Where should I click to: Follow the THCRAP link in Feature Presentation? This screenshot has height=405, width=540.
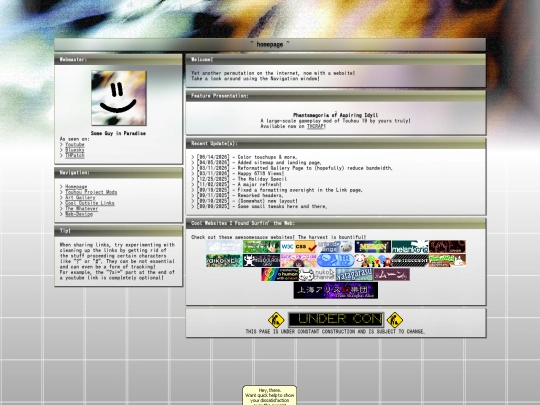point(315,126)
